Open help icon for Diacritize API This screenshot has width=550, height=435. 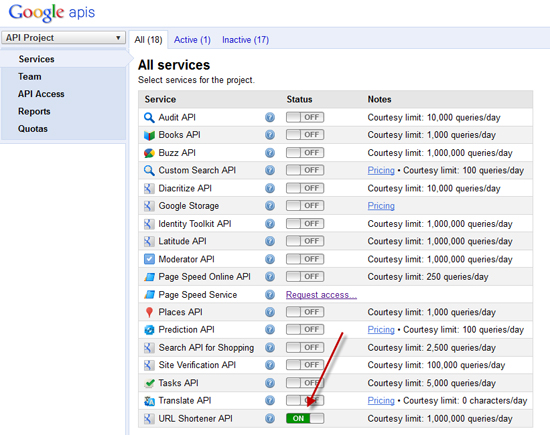tap(270, 188)
